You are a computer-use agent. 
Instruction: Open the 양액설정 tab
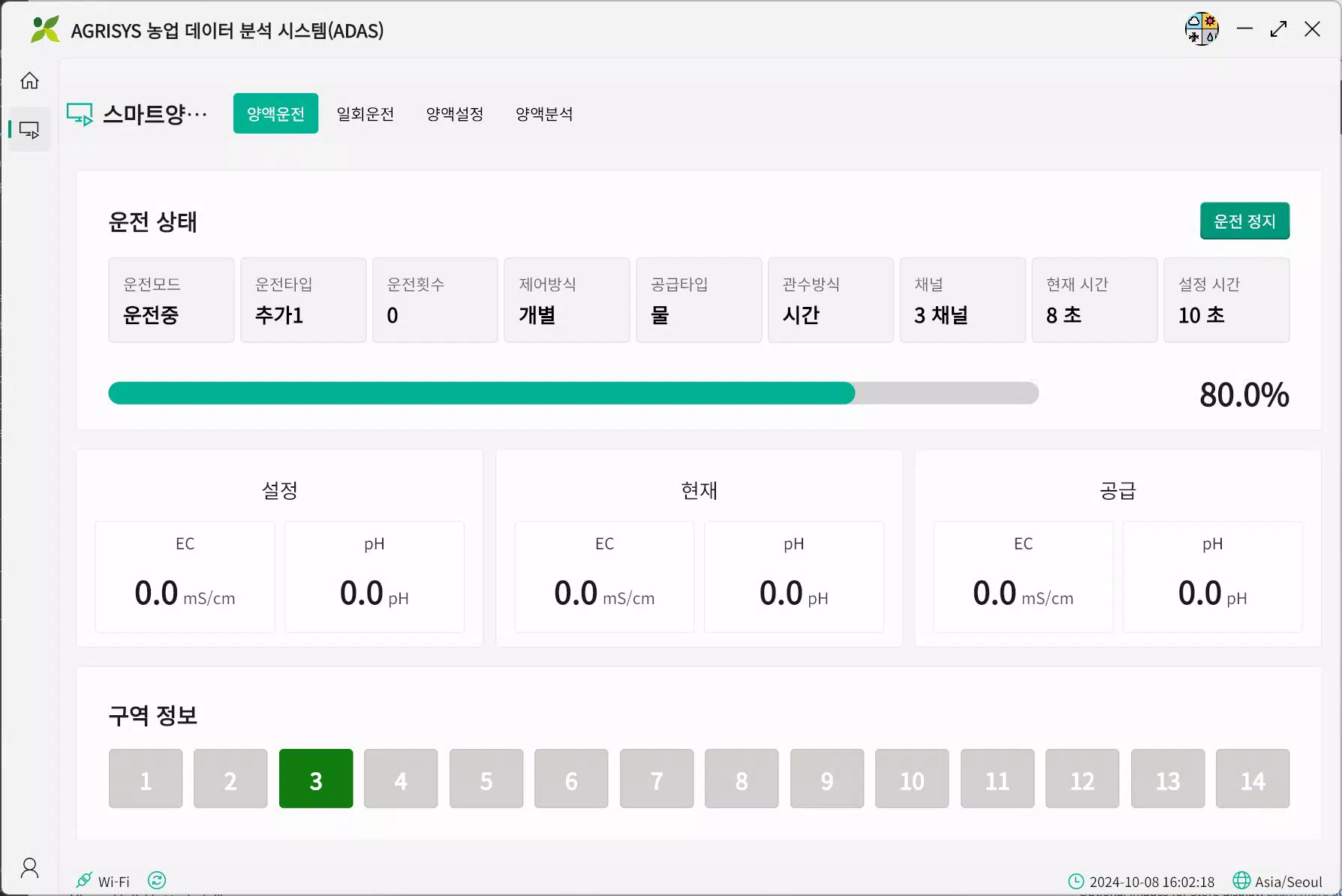point(455,114)
